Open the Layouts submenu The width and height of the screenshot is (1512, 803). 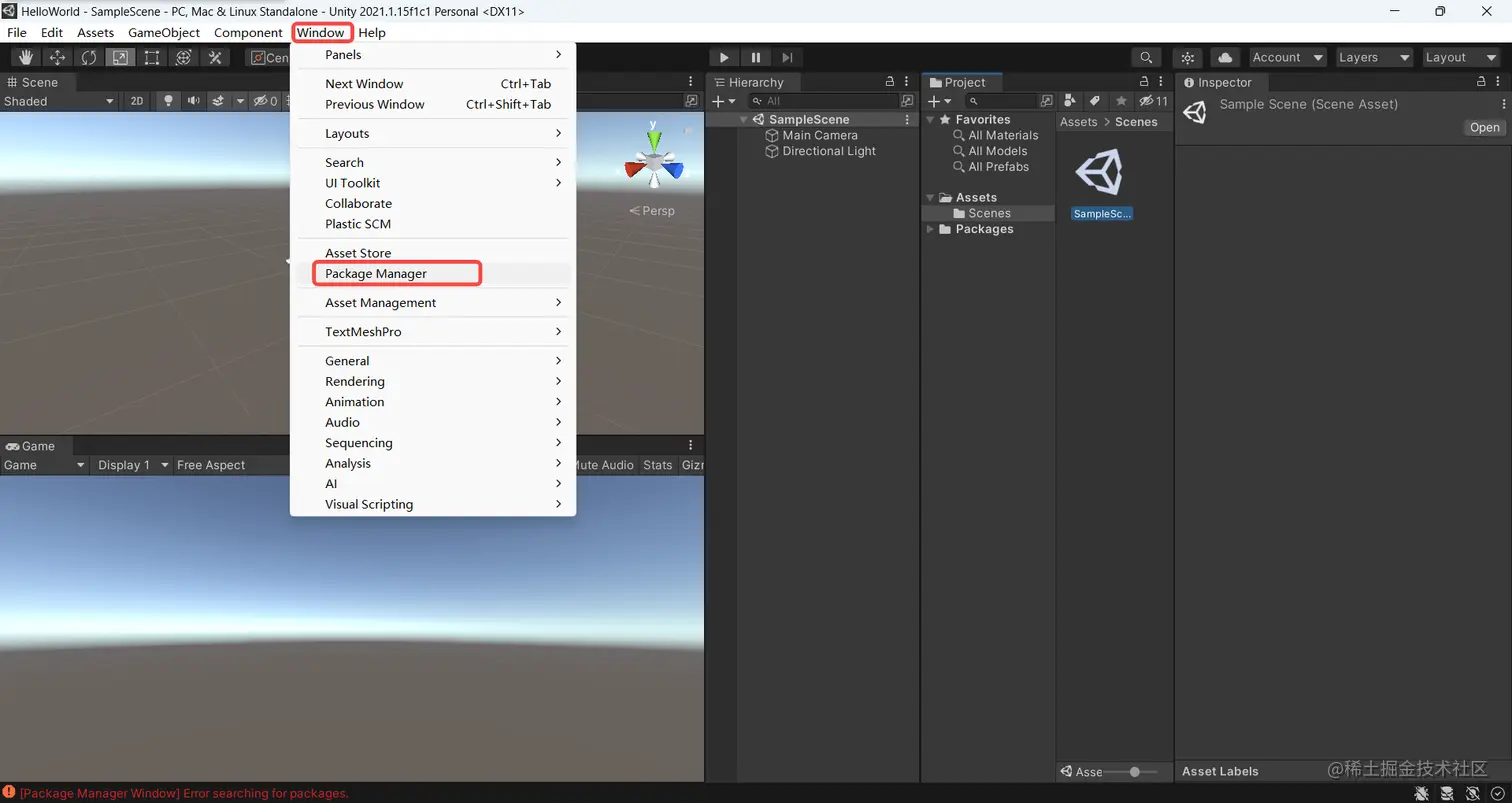(433, 133)
